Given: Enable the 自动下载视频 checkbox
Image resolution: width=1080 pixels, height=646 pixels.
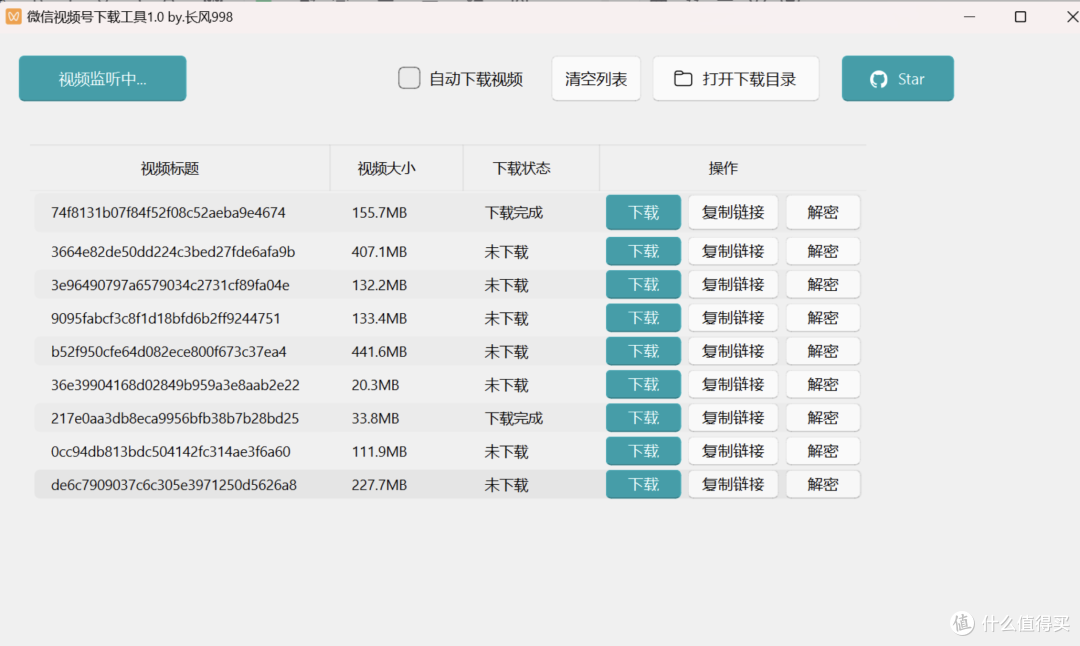Looking at the screenshot, I should coord(409,78).
